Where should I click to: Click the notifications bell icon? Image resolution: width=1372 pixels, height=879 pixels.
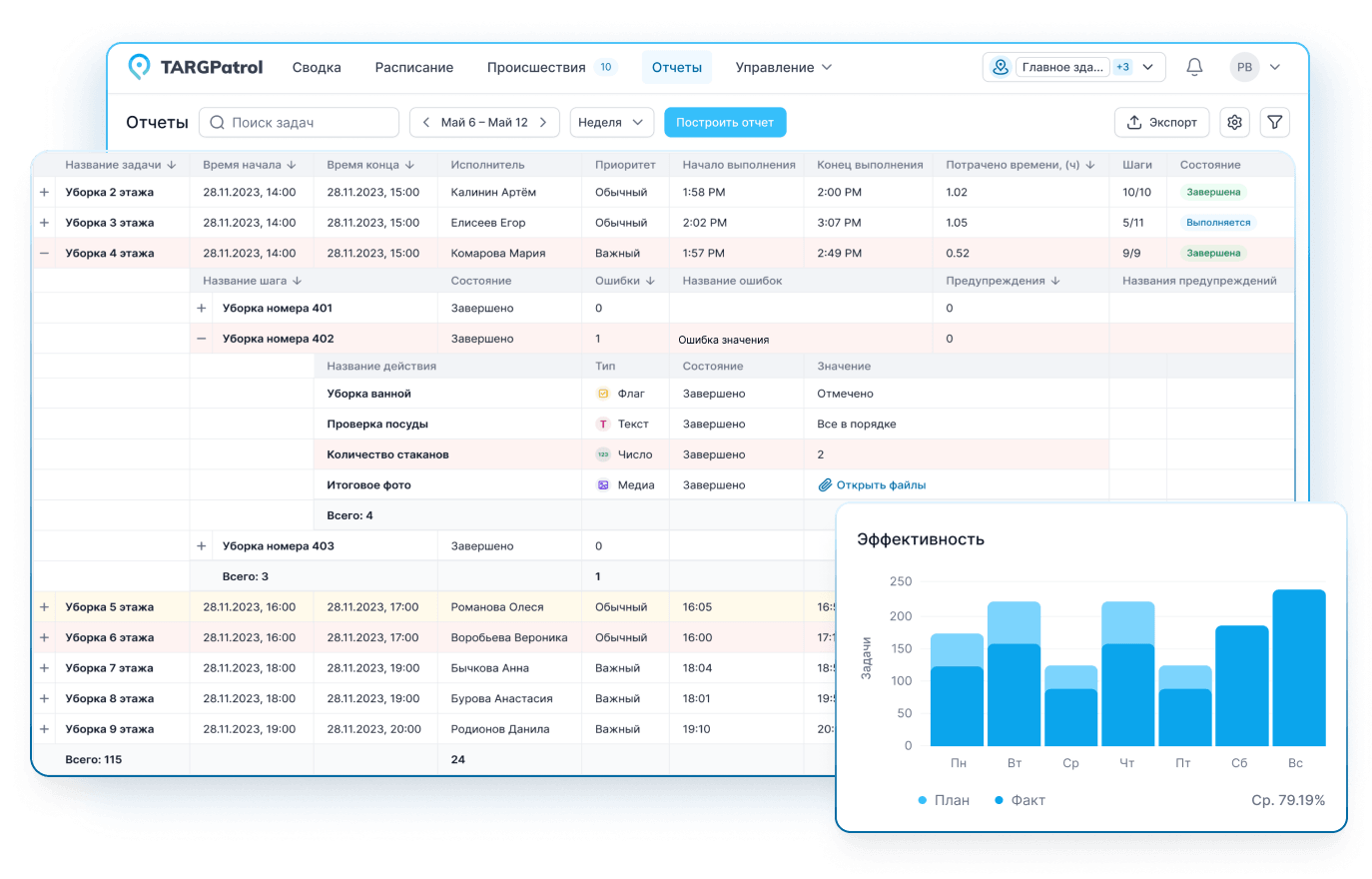coord(1193,67)
